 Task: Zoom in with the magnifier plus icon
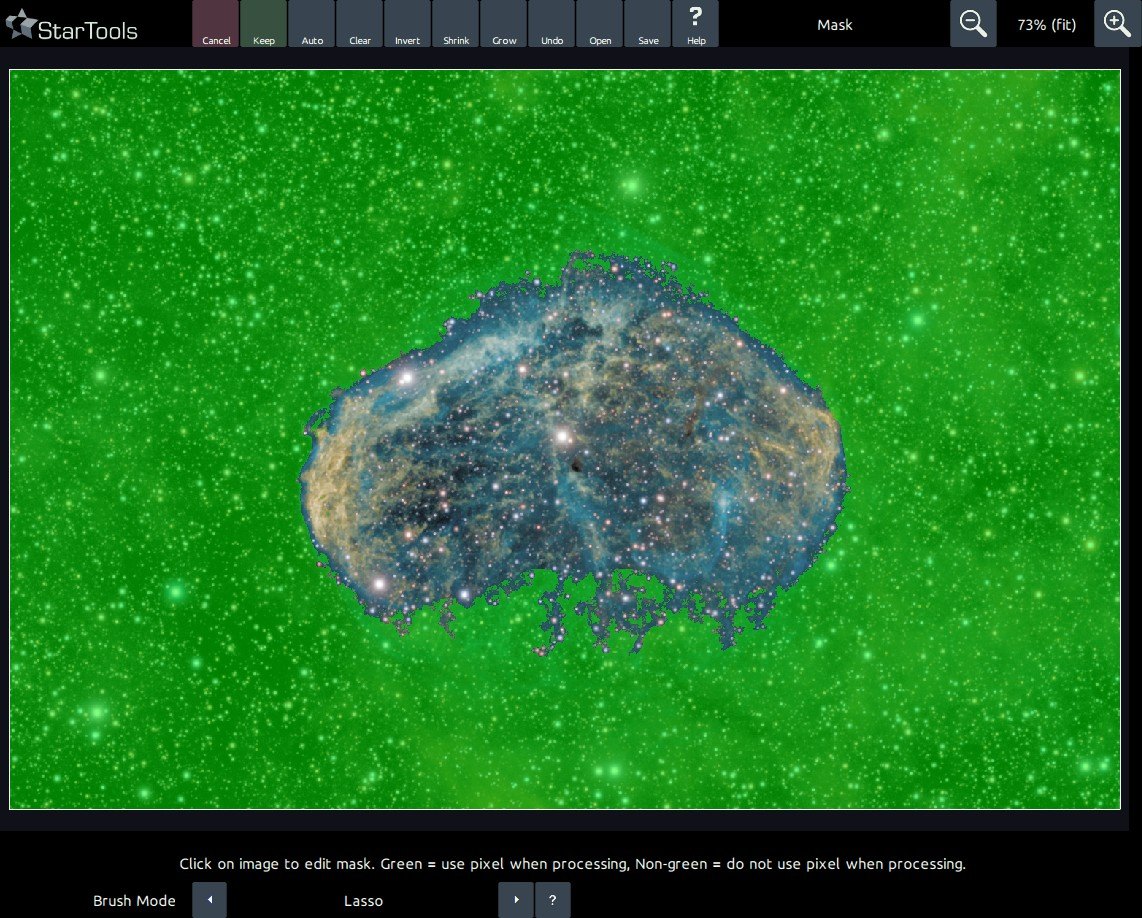point(1117,24)
